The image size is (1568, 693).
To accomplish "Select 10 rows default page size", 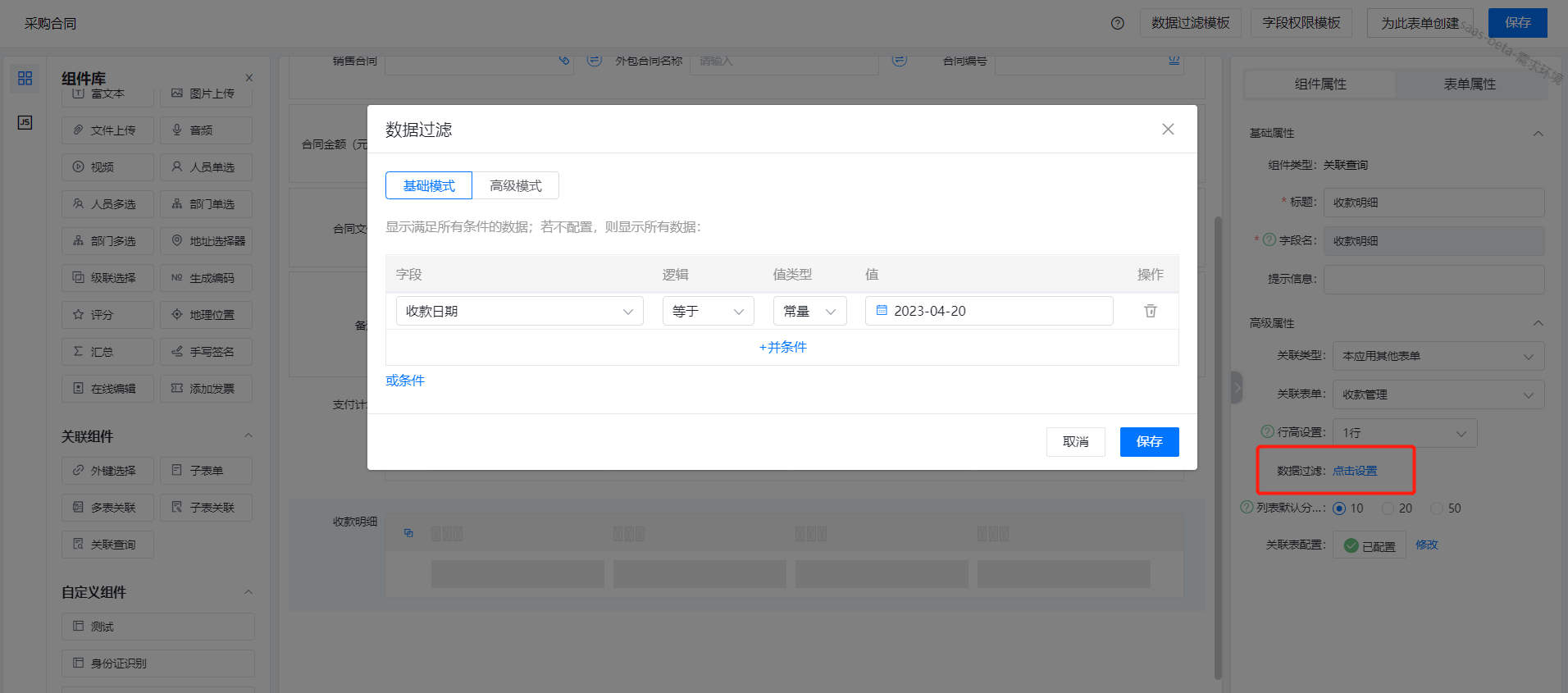I will [1339, 508].
